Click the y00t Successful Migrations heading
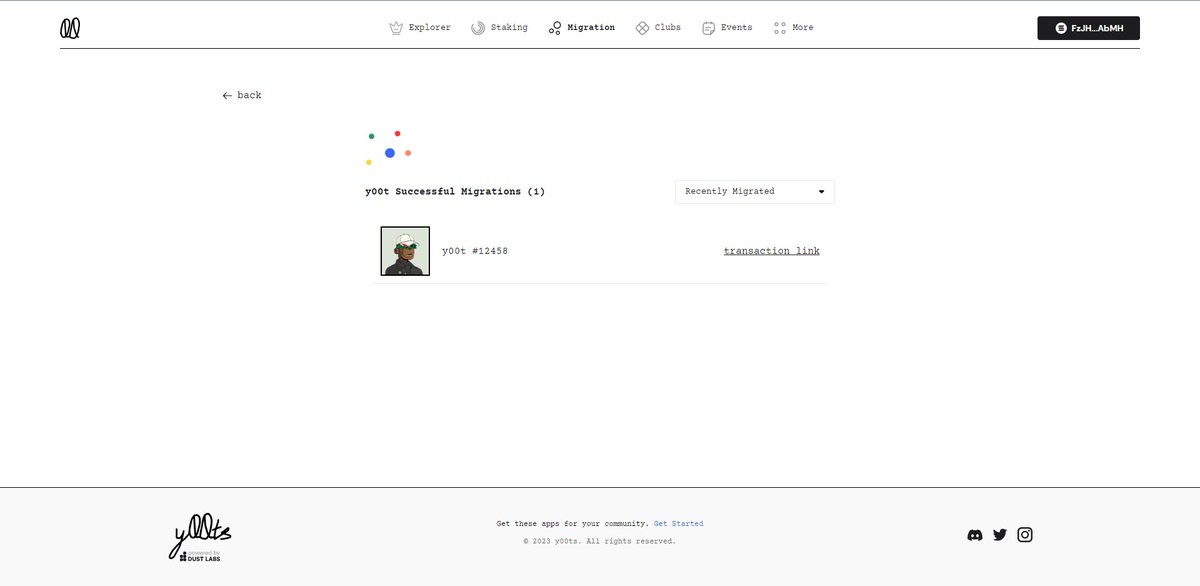1200x586 pixels. (x=455, y=191)
